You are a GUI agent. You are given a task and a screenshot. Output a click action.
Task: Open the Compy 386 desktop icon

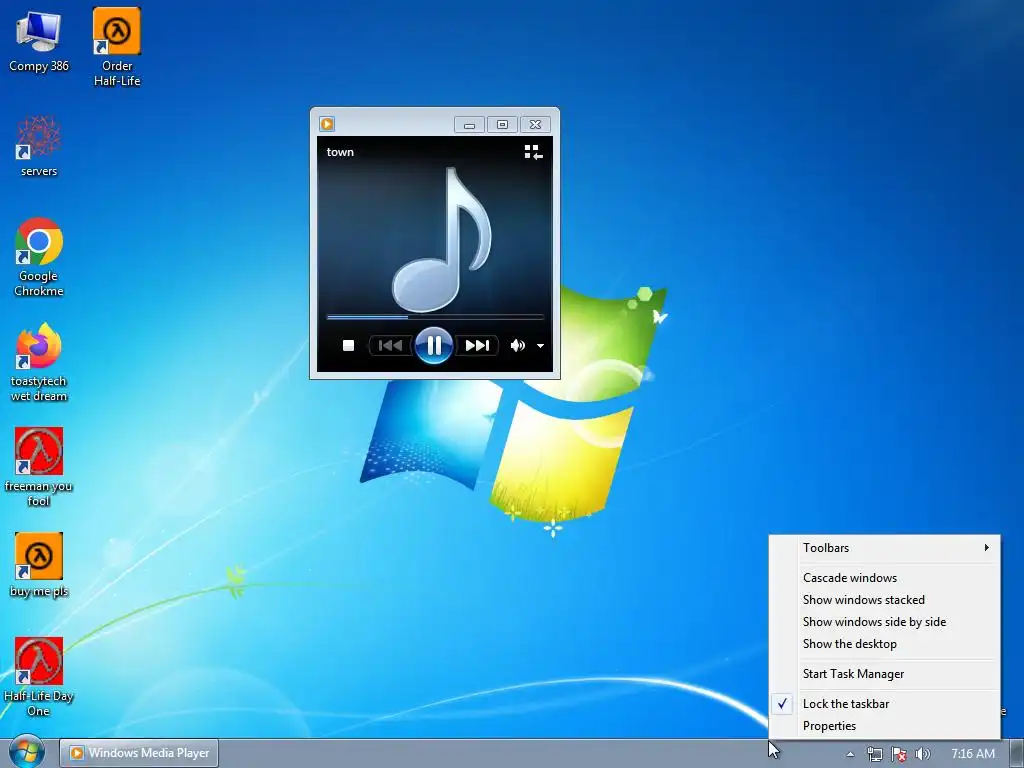pyautogui.click(x=39, y=42)
